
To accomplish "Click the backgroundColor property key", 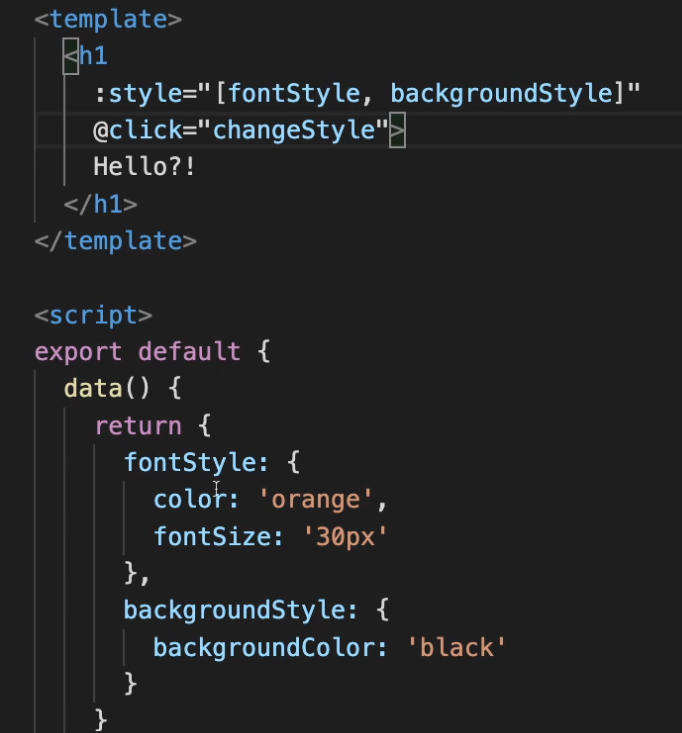I will [x=264, y=648].
